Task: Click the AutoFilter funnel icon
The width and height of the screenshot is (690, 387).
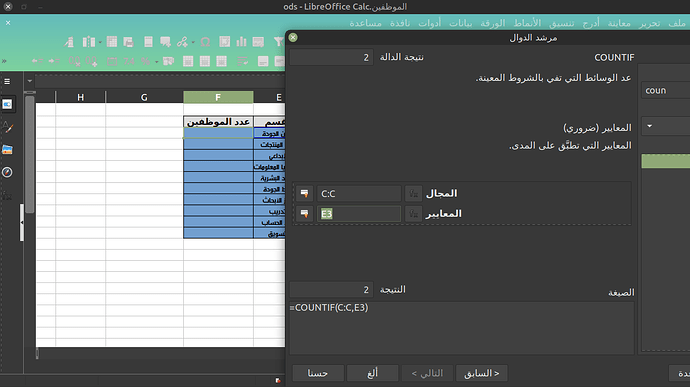Action: click(278, 42)
